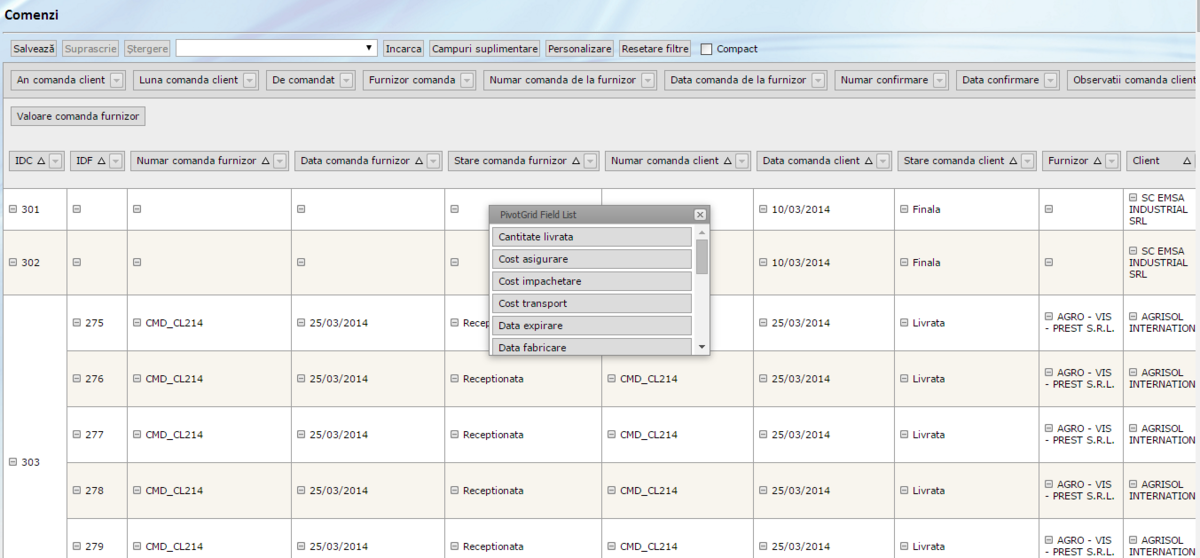
Task: Open the saved layouts dropdown
Action: click(369, 48)
